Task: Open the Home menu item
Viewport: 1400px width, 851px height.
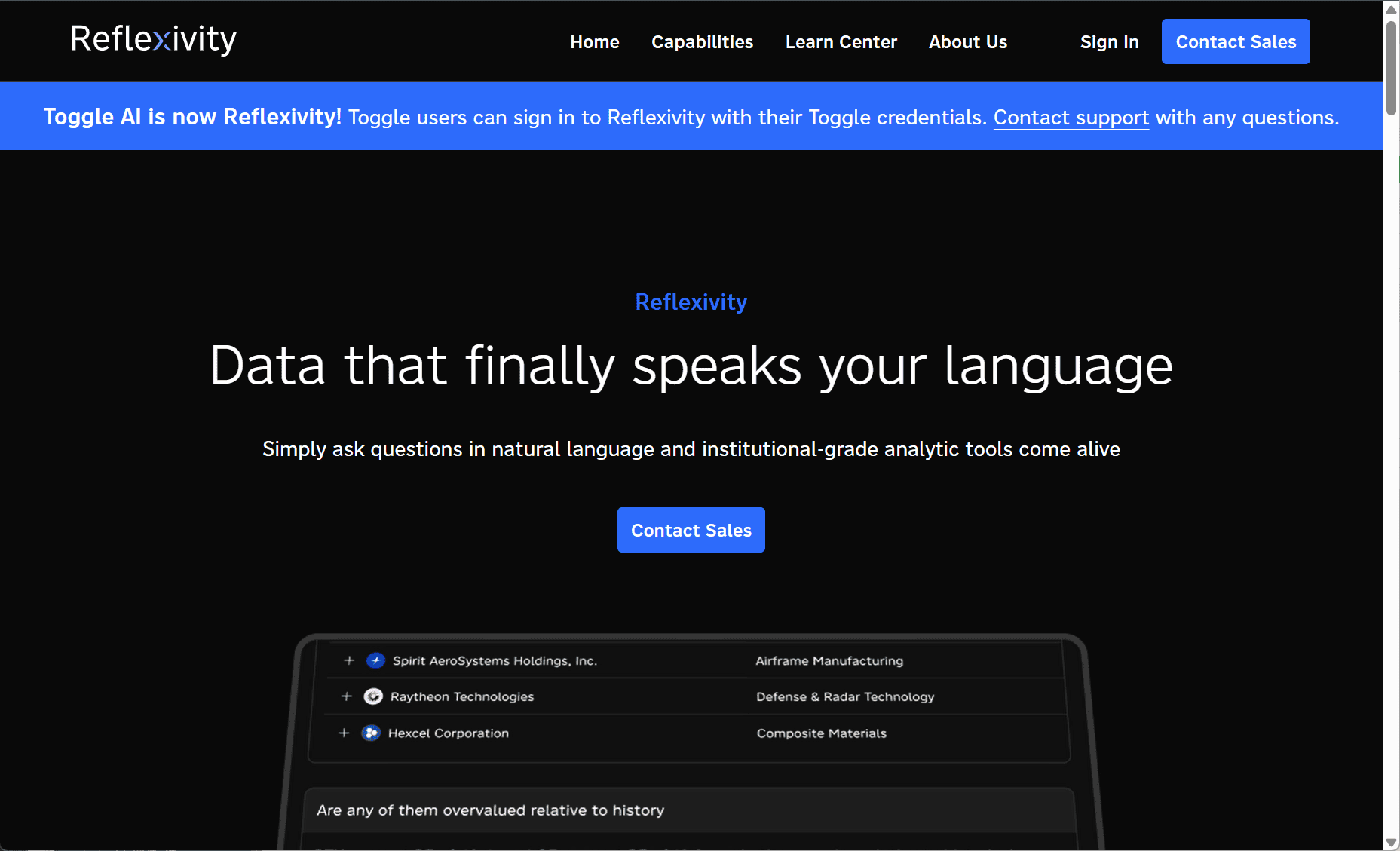Action: click(x=594, y=42)
